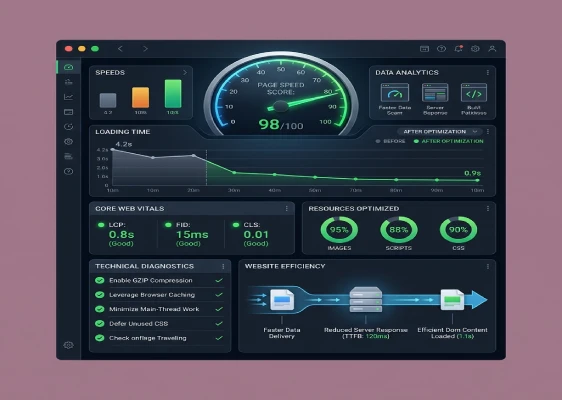The image size is (562, 400).
Task: Click the green bar in the Speeds chart
Action: pos(173,94)
